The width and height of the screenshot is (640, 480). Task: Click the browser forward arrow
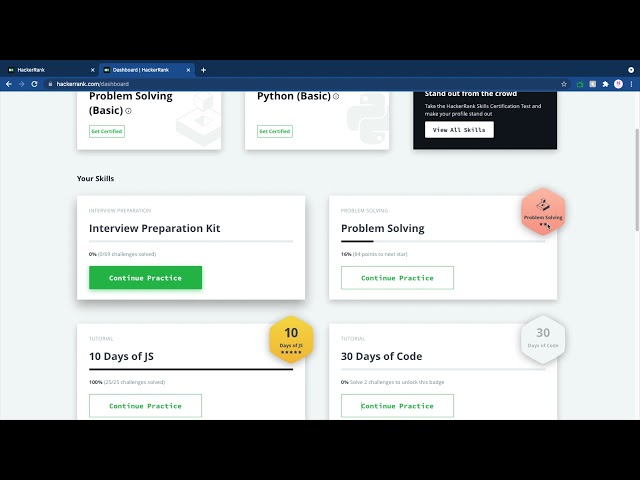[22, 84]
